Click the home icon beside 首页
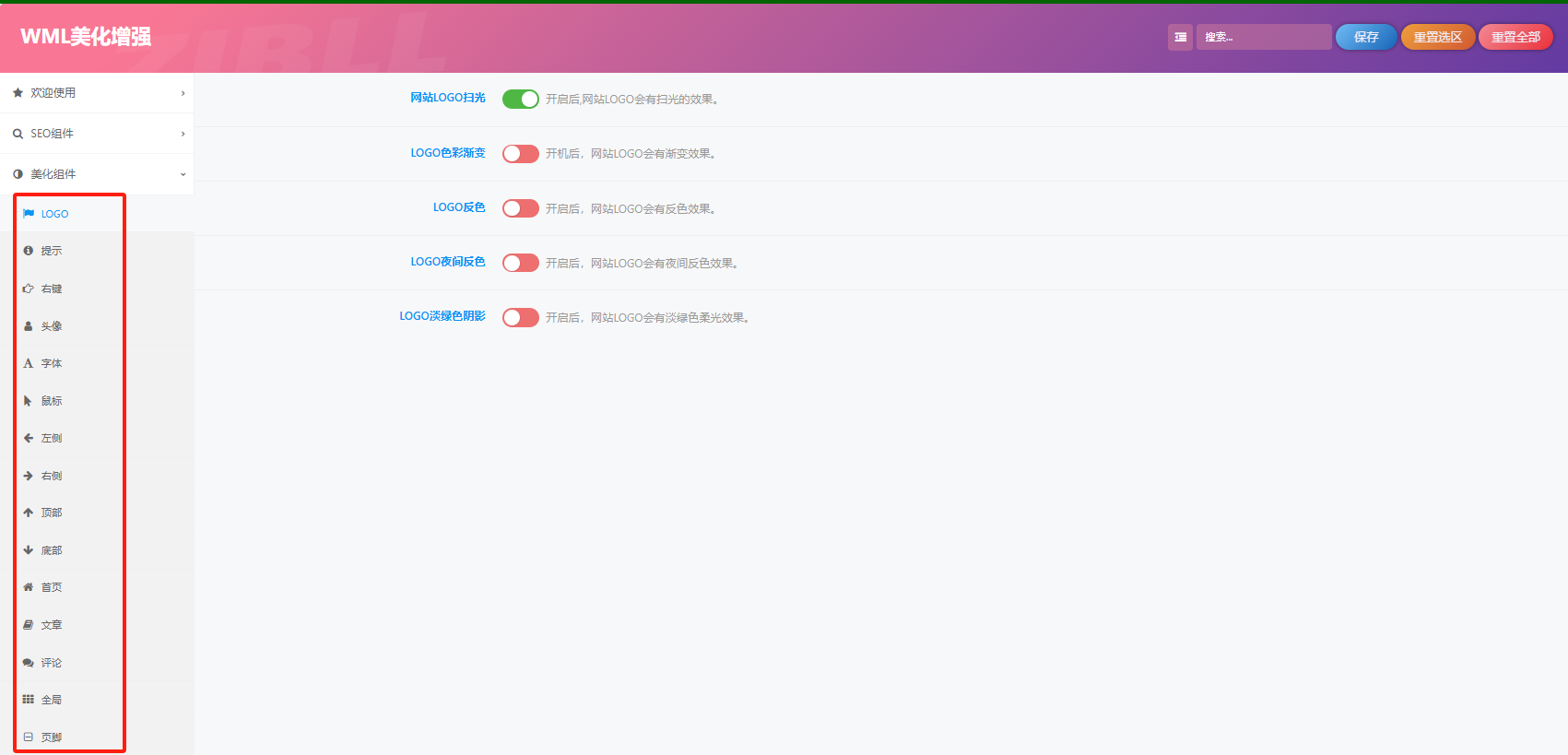 coord(29,587)
